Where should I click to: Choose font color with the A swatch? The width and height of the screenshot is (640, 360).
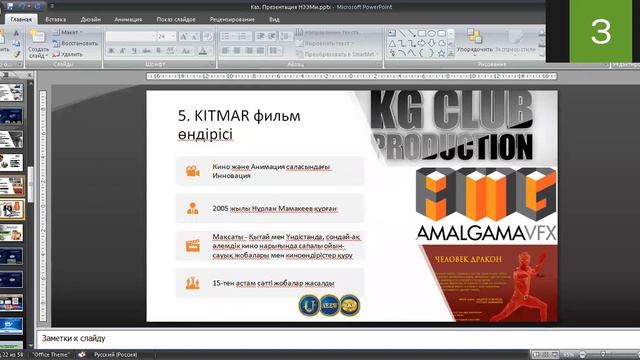click(203, 51)
